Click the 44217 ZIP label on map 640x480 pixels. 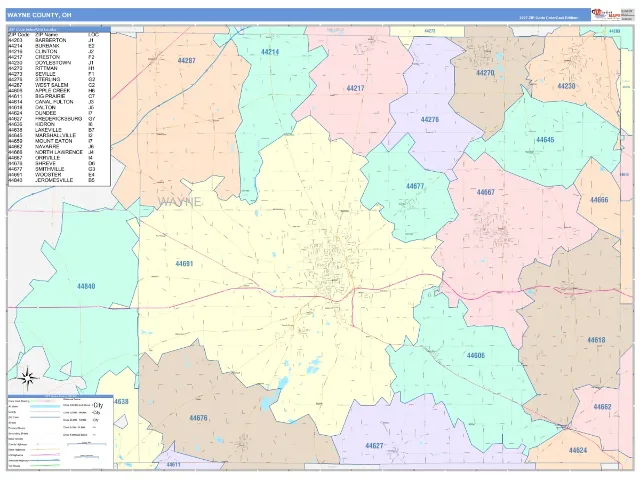355,88
